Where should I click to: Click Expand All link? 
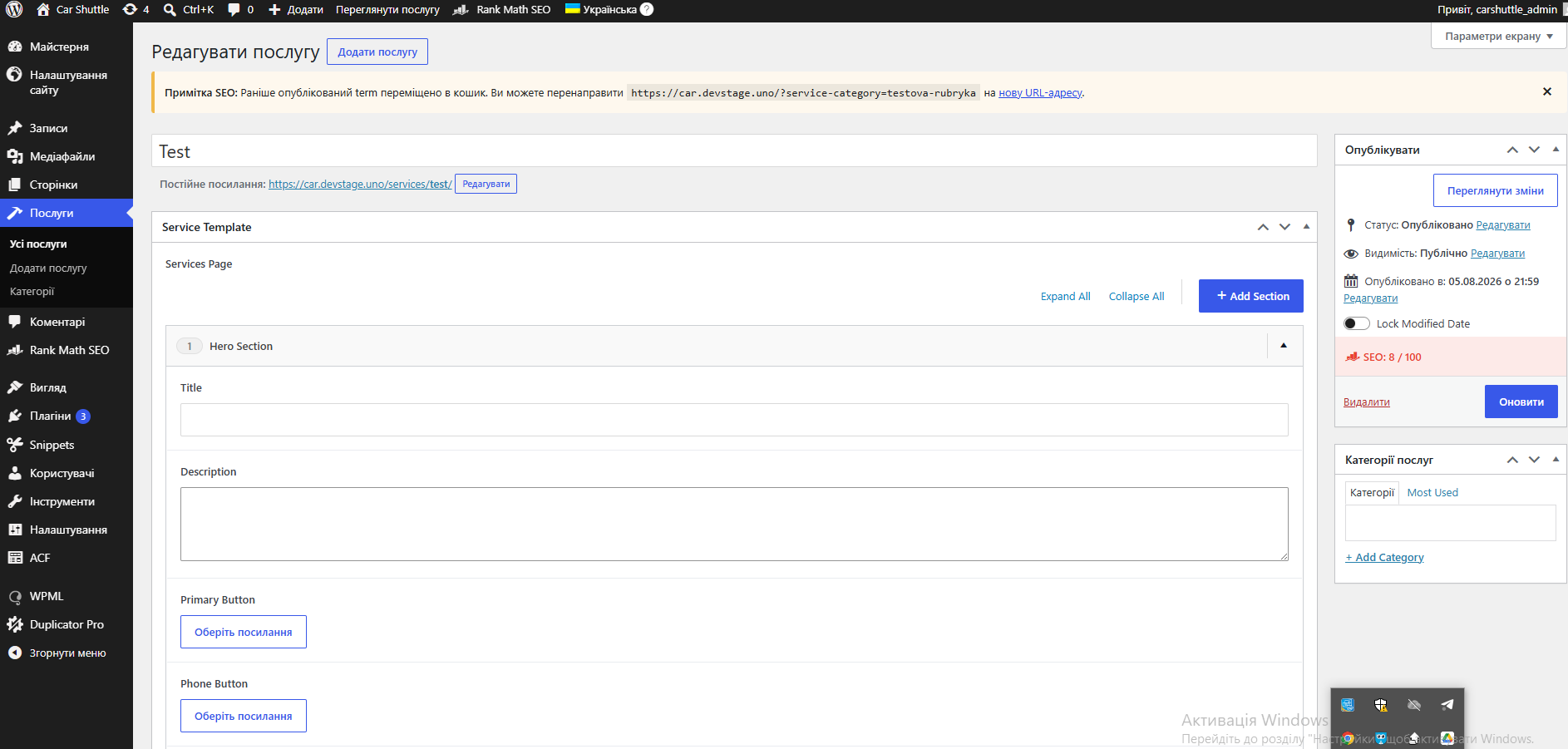coord(1065,296)
